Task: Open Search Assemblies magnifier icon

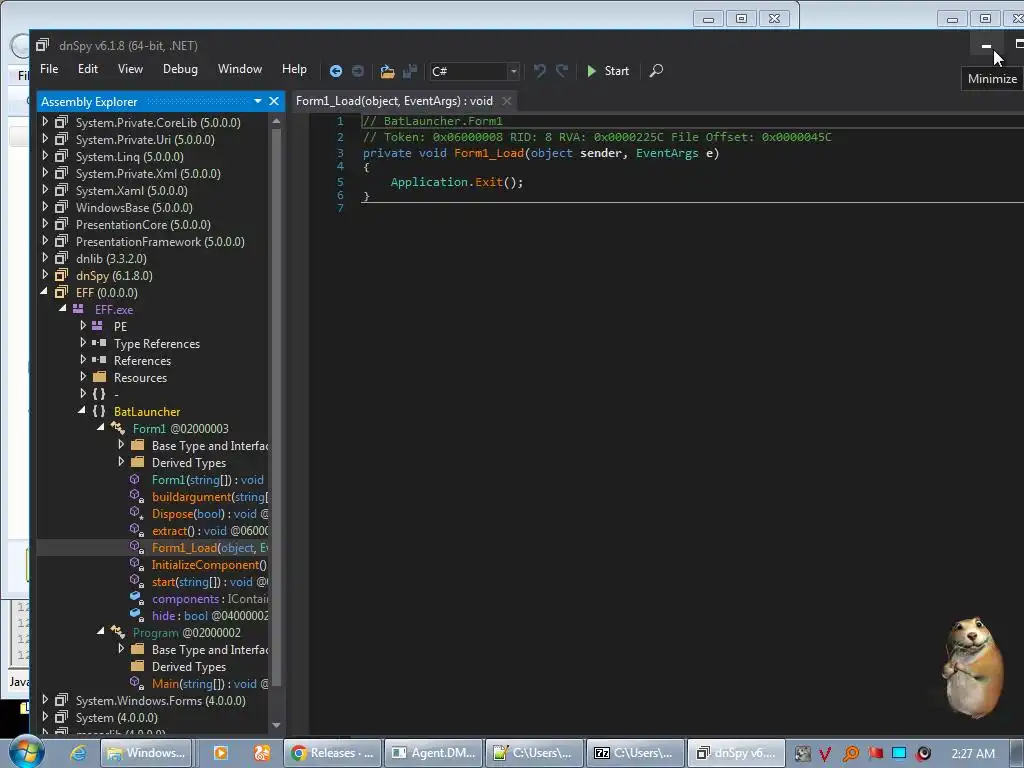Action: (x=656, y=71)
